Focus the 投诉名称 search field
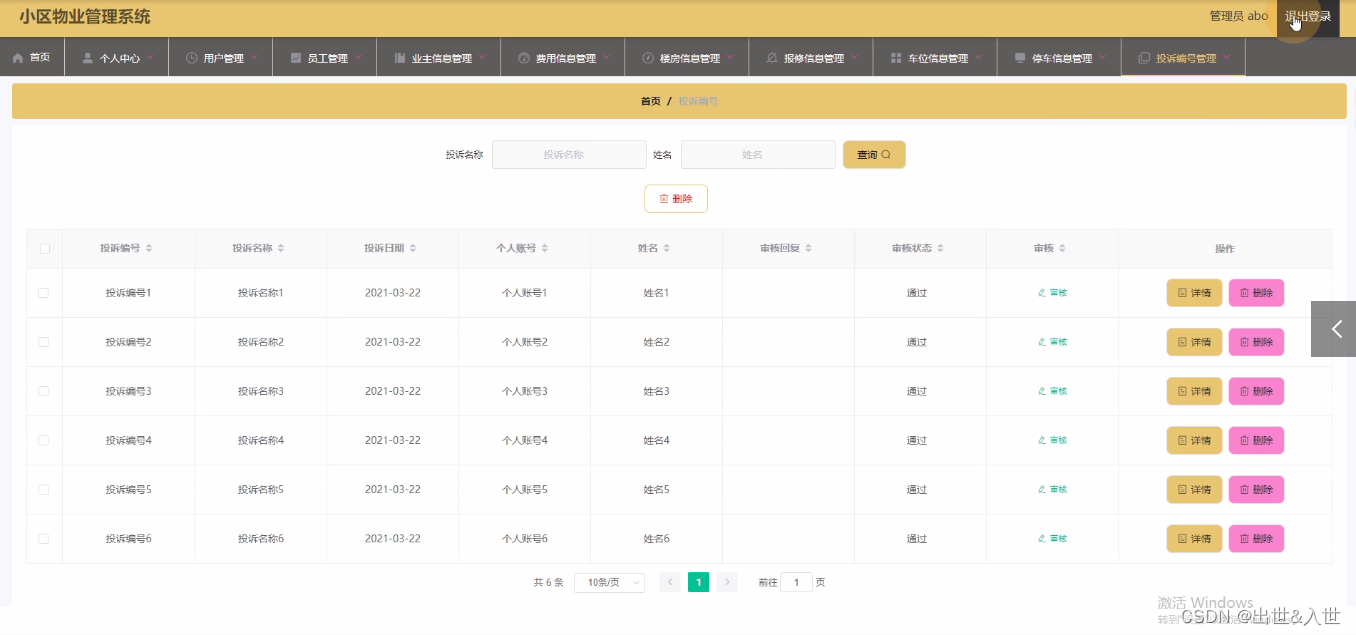 [x=569, y=155]
